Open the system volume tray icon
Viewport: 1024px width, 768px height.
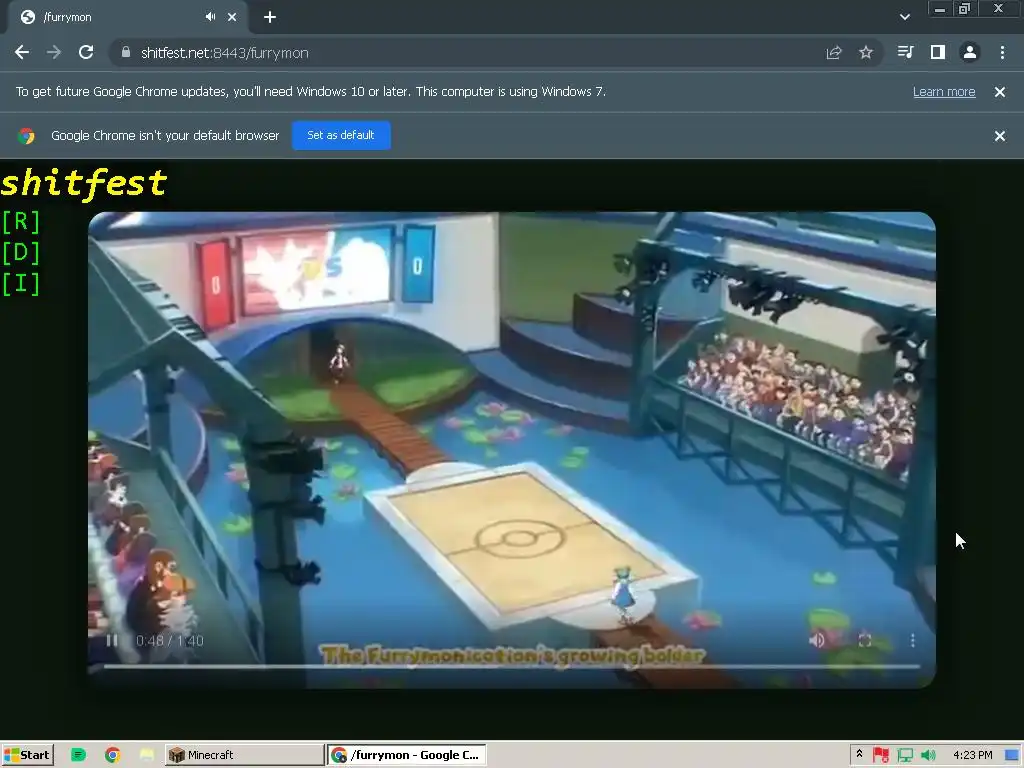(x=928, y=755)
